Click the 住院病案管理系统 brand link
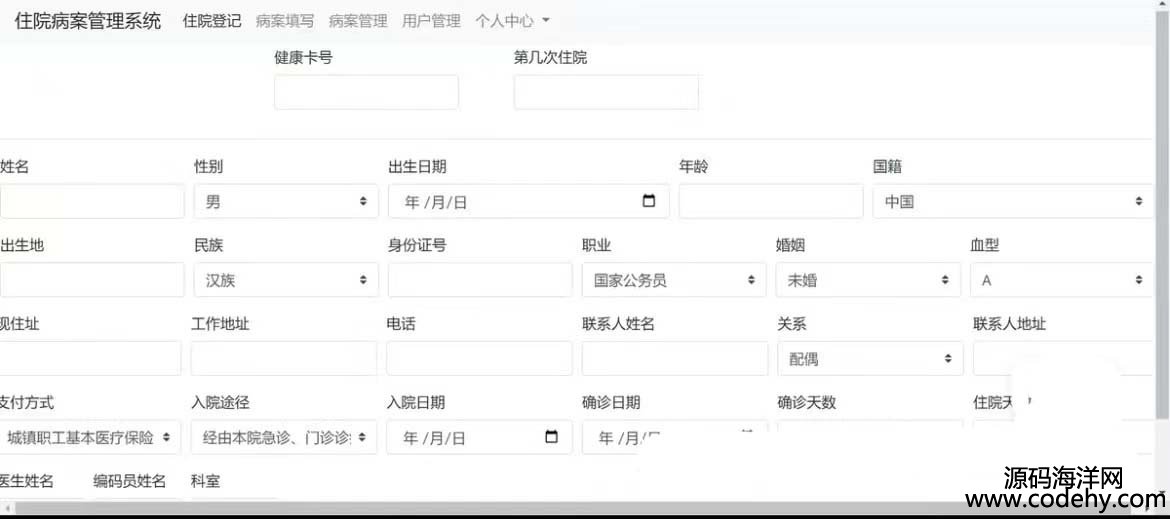1170x519 pixels. click(x=88, y=21)
